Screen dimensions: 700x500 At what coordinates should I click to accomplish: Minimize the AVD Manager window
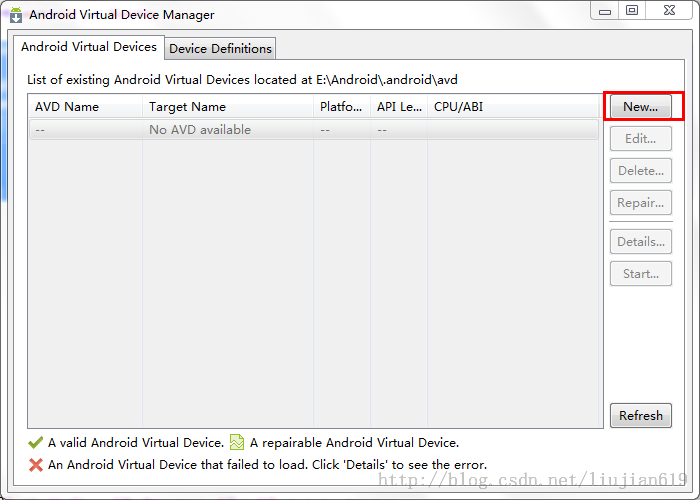(605, 11)
